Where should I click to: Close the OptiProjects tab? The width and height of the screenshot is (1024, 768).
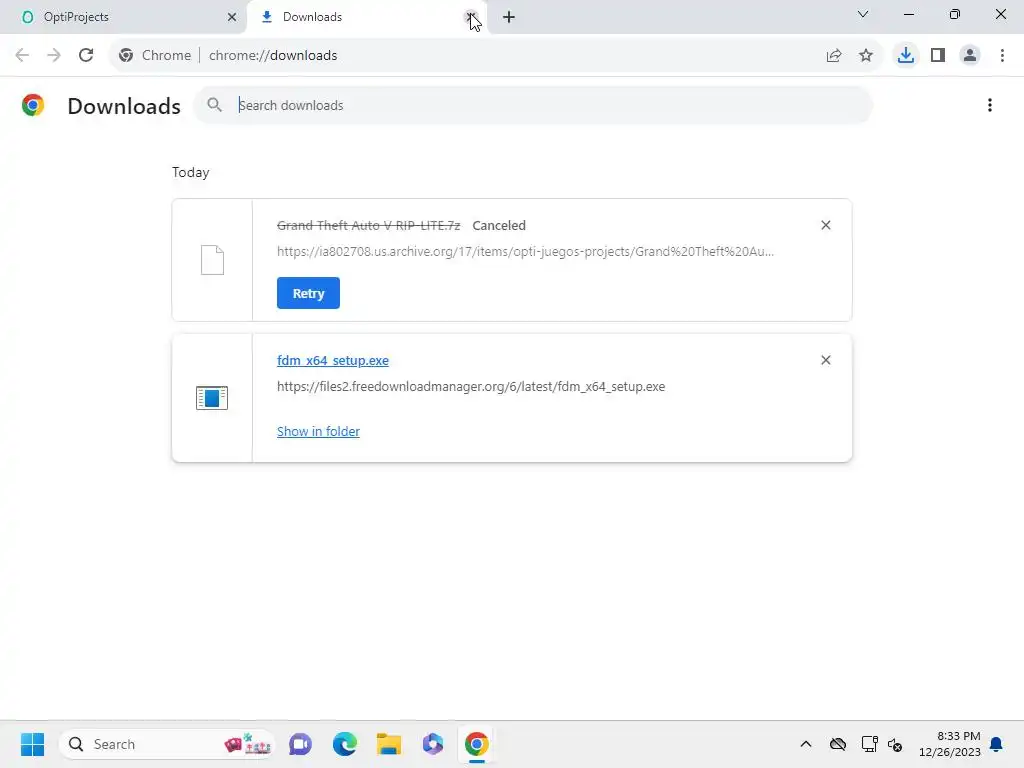coord(232,17)
